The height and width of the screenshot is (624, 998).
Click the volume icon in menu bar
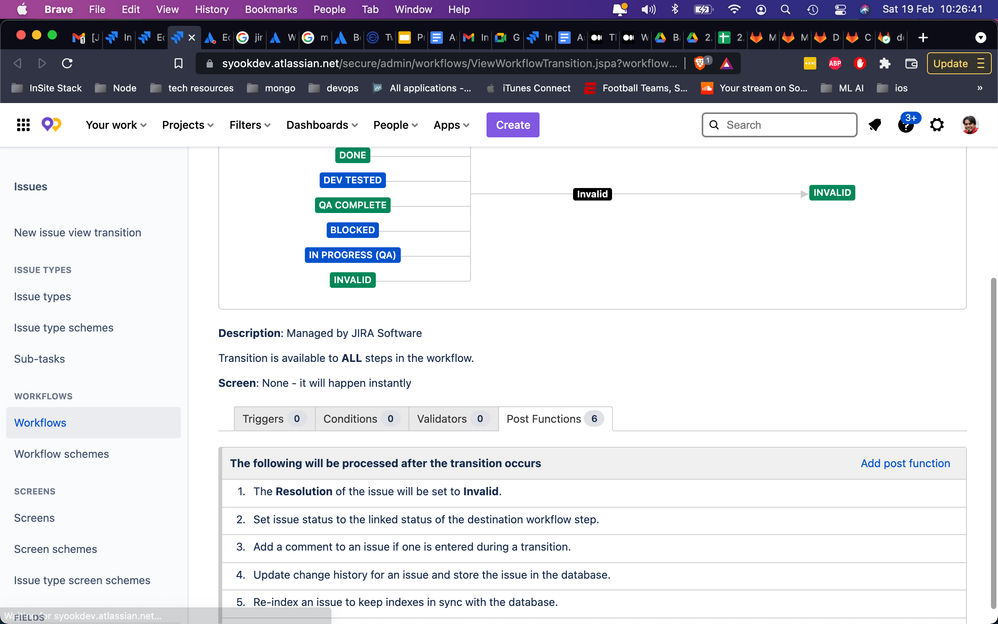pyautogui.click(x=649, y=10)
